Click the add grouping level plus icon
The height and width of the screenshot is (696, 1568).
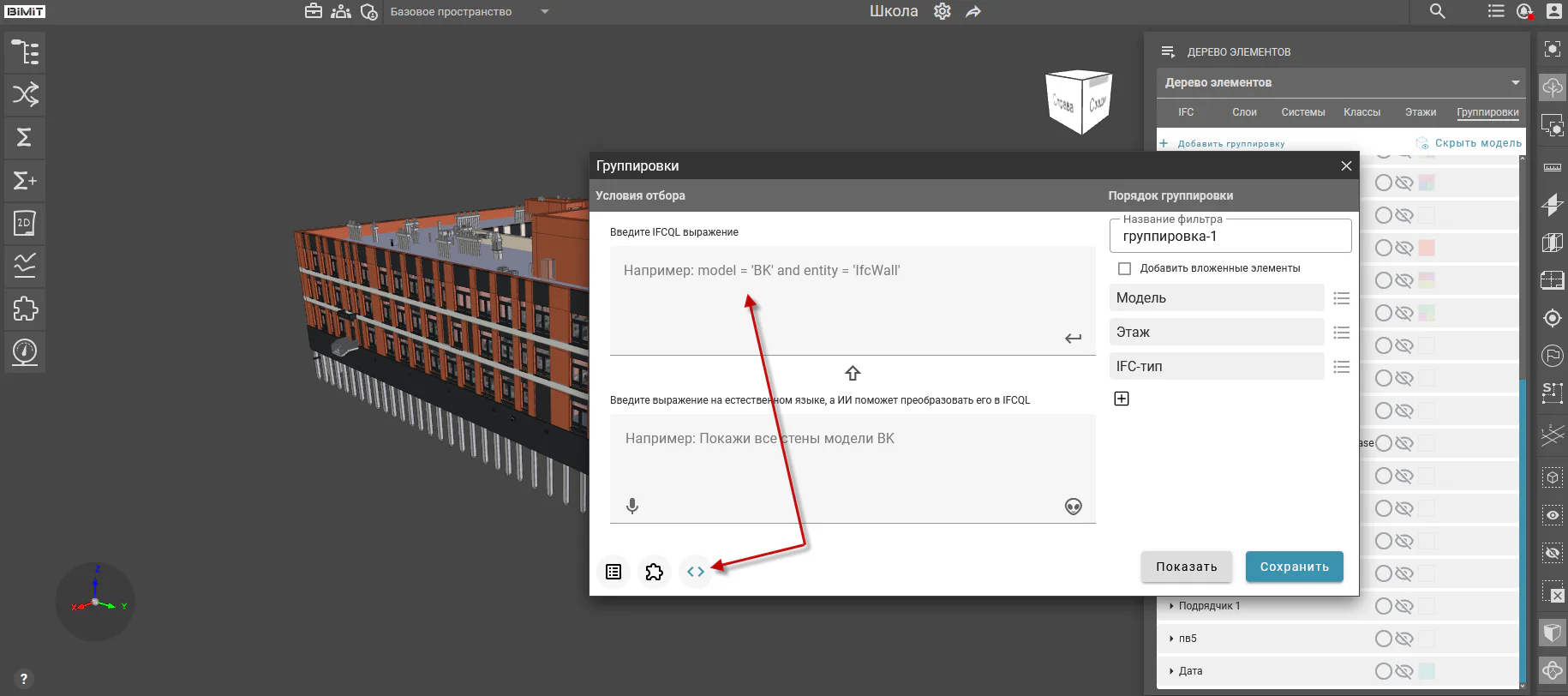tap(1122, 399)
